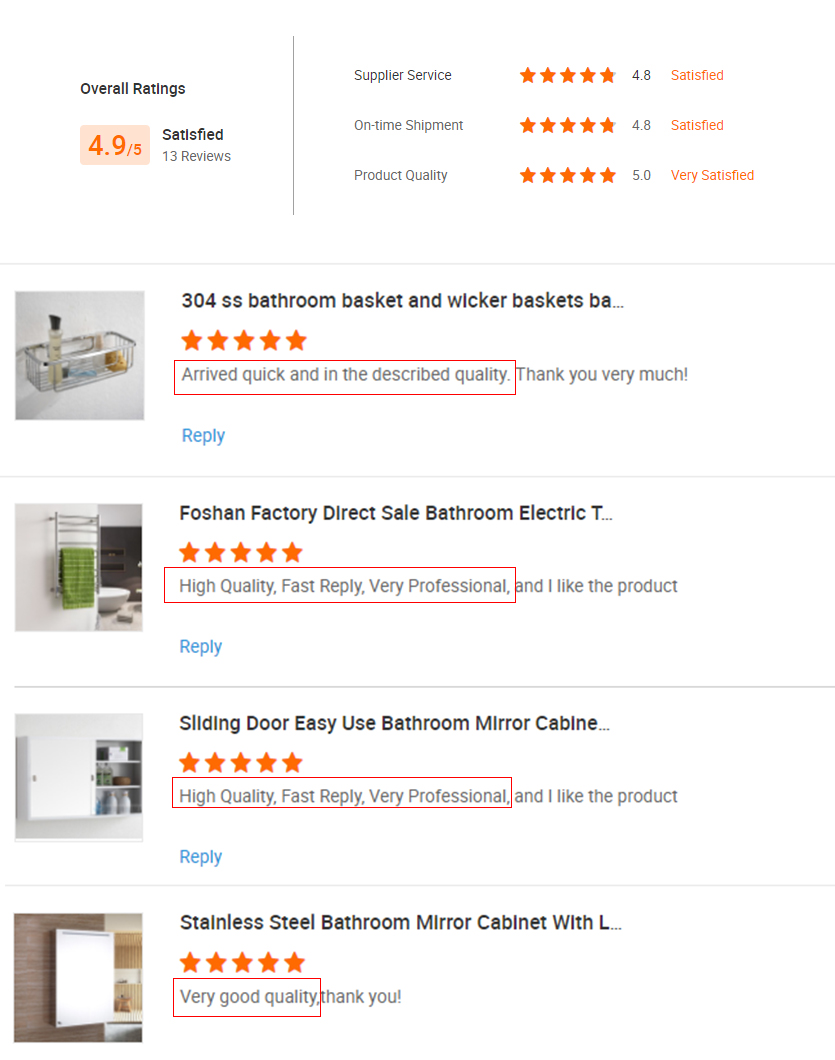Open Stainless Steel Bathroom Mirror Cabinet title
Viewport: 835px width, 1060px height.
400,922
